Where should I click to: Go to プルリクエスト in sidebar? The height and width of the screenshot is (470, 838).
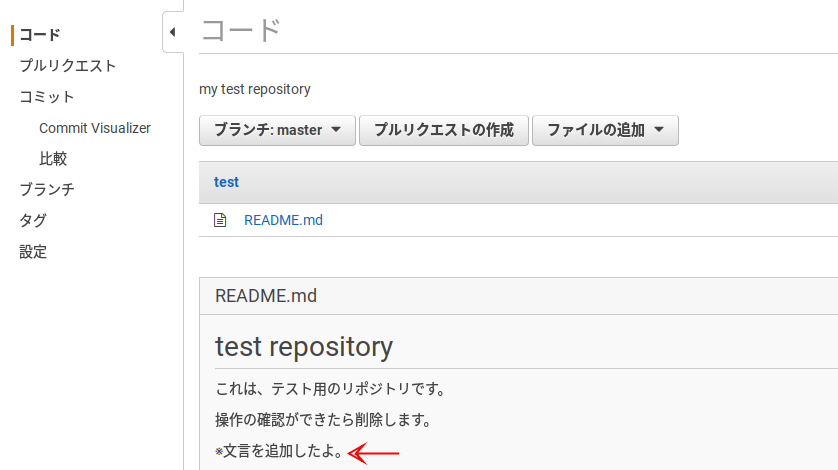[x=68, y=66]
